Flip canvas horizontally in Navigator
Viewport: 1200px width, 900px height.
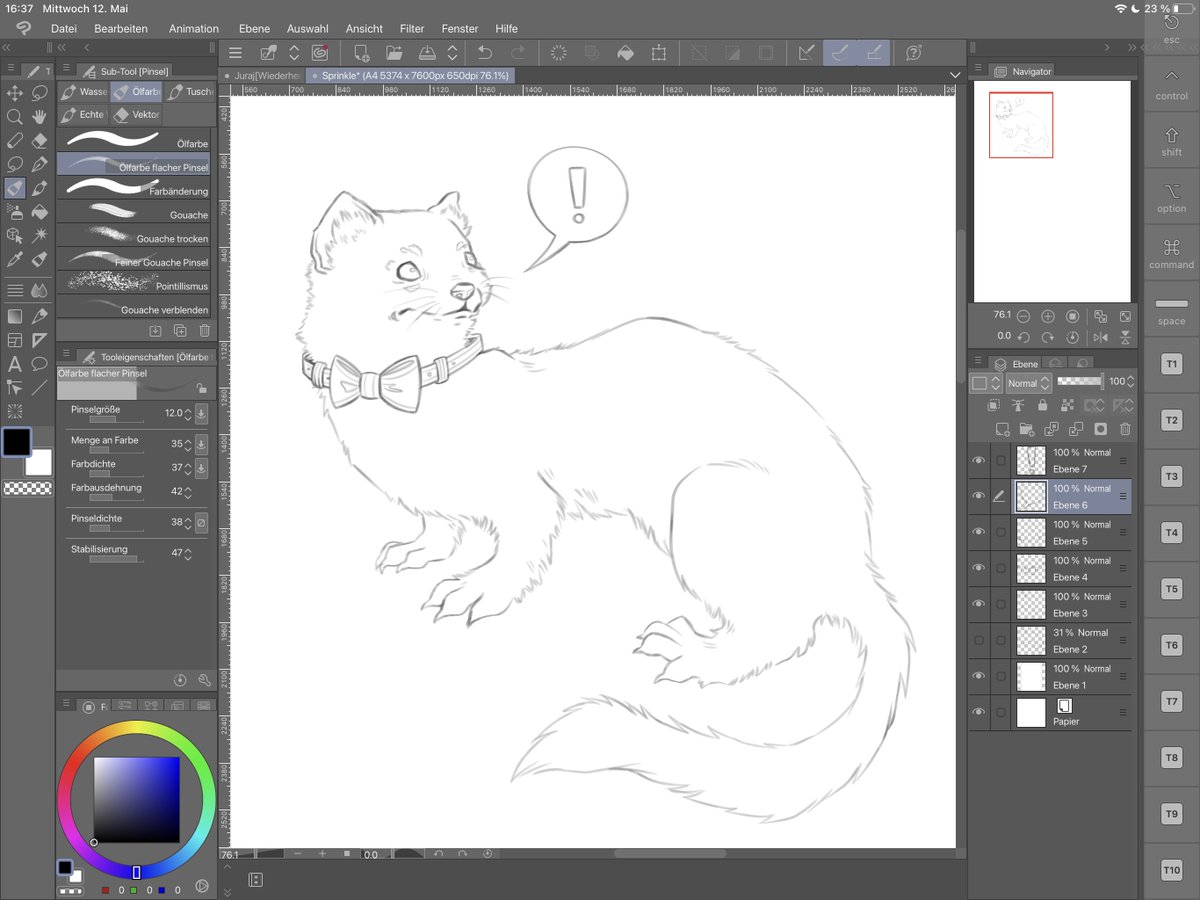click(1100, 337)
